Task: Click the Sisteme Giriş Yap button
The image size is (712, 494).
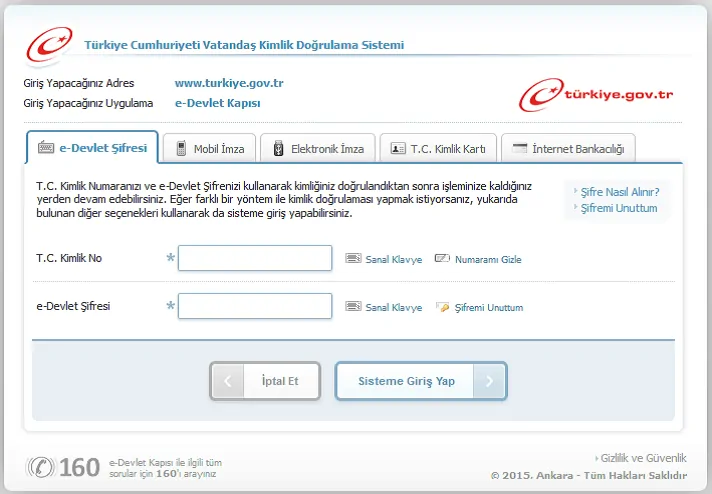Action: pos(421,381)
